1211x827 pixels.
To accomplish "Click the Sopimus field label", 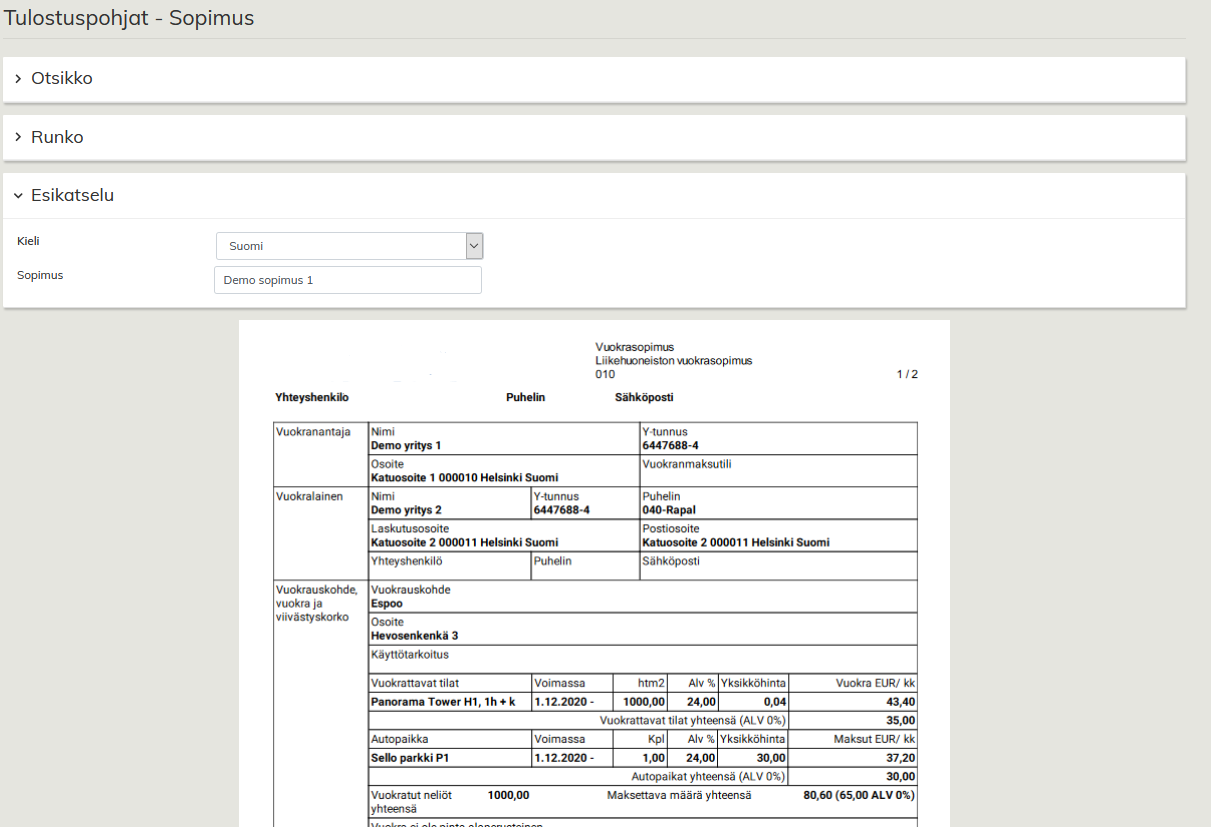I will coord(40,274).
